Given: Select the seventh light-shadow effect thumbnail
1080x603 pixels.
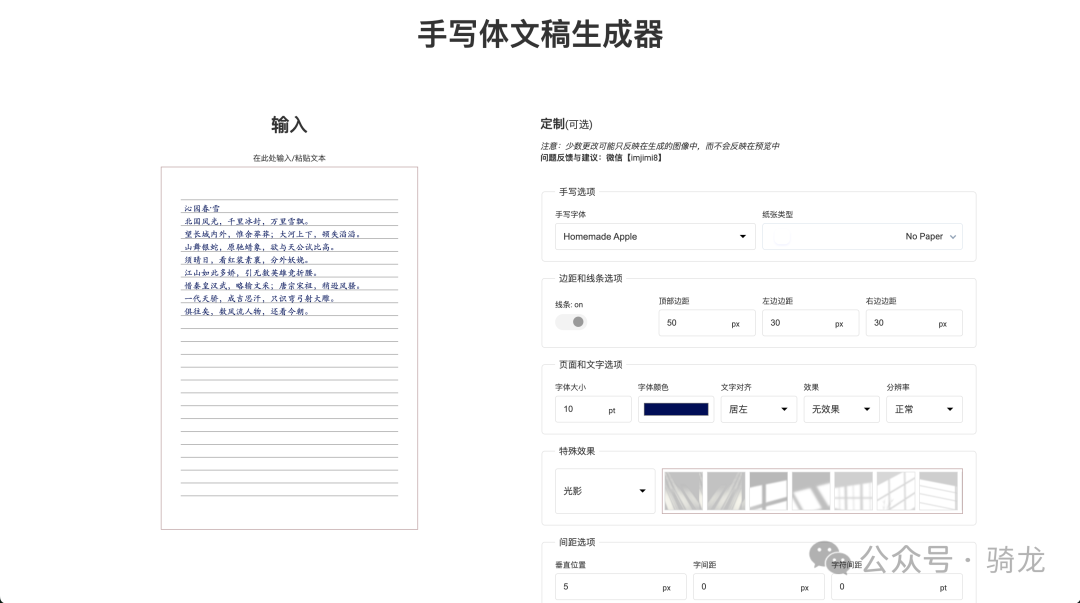Looking at the screenshot, I should click(938, 491).
